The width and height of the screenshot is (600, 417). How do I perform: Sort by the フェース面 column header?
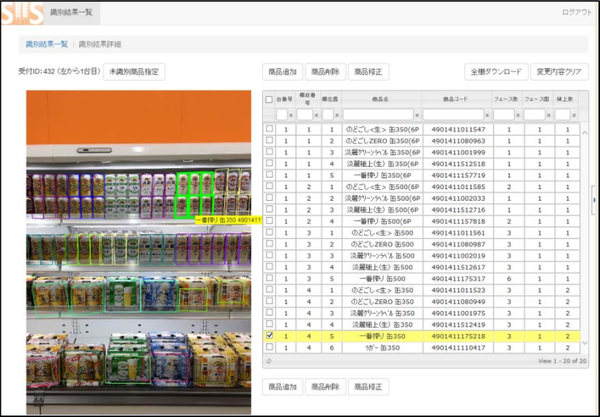tap(537, 99)
